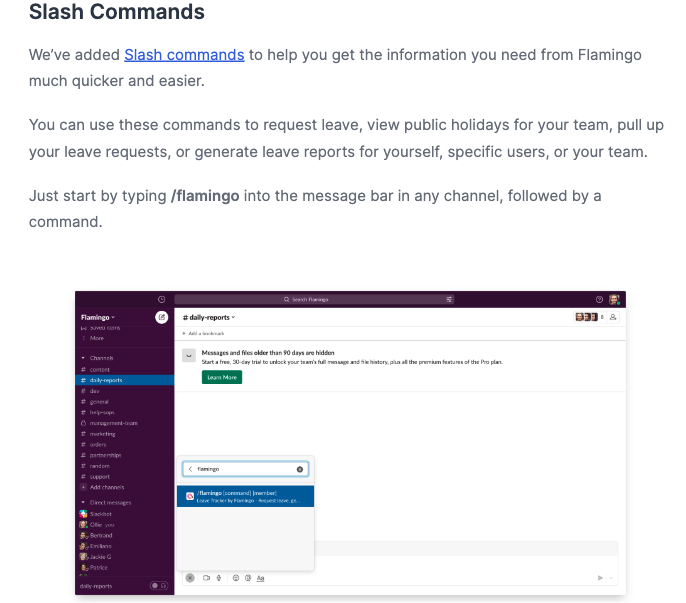The image size is (686, 603).
Task: Open the add people icon
Action: [x=613, y=317]
